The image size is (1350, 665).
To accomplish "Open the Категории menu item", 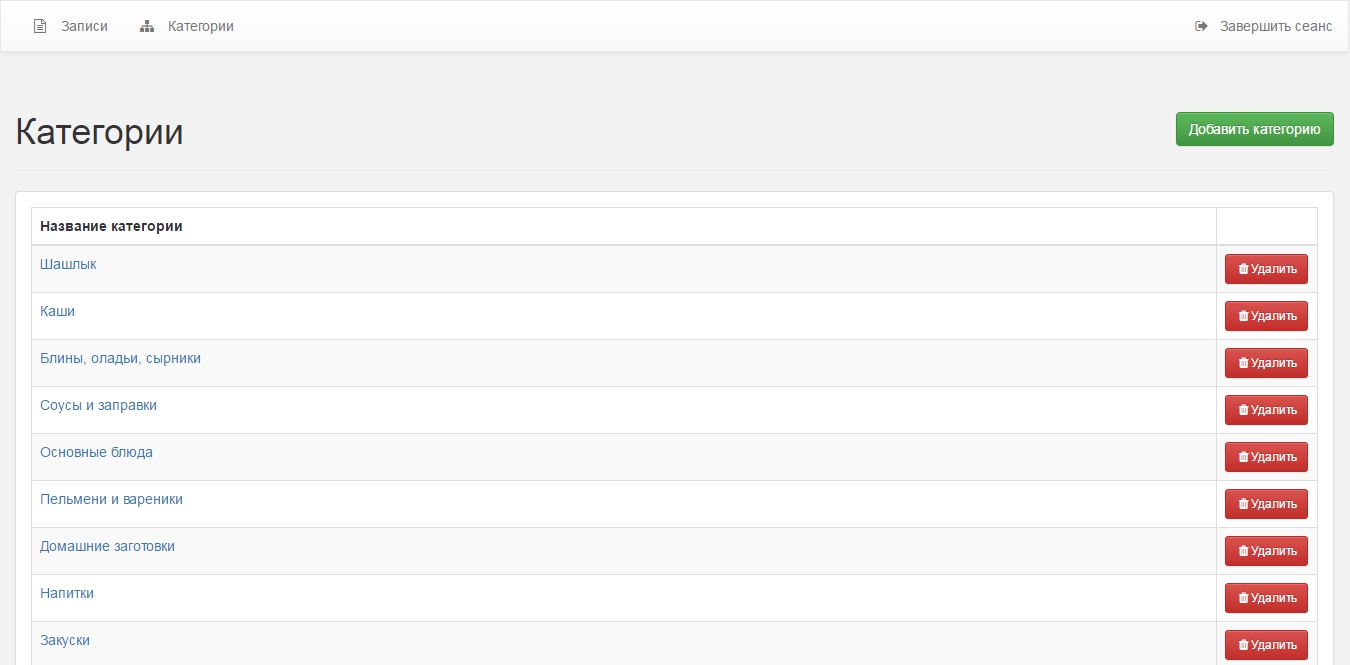I will pos(200,26).
